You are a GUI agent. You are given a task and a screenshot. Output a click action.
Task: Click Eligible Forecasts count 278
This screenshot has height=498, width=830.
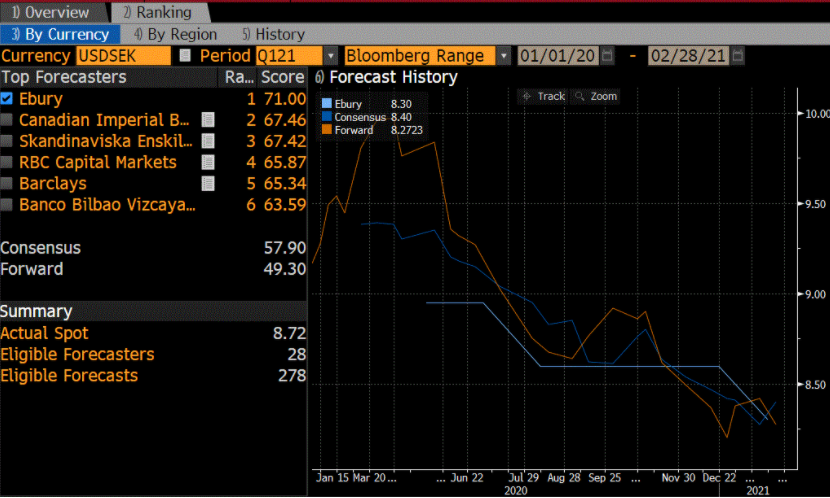click(292, 375)
